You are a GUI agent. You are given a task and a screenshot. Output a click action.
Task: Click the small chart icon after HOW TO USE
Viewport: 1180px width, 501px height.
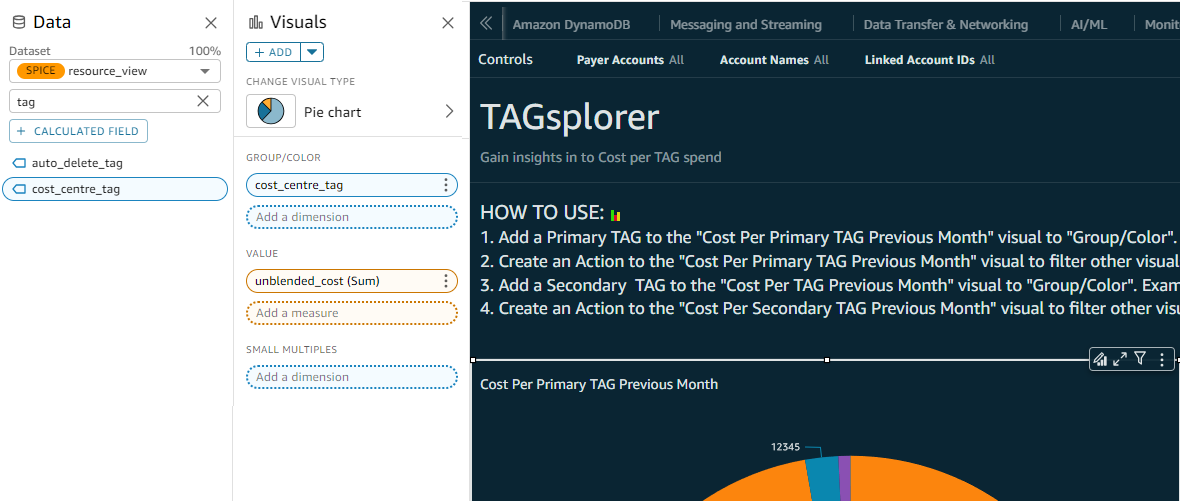click(x=616, y=215)
